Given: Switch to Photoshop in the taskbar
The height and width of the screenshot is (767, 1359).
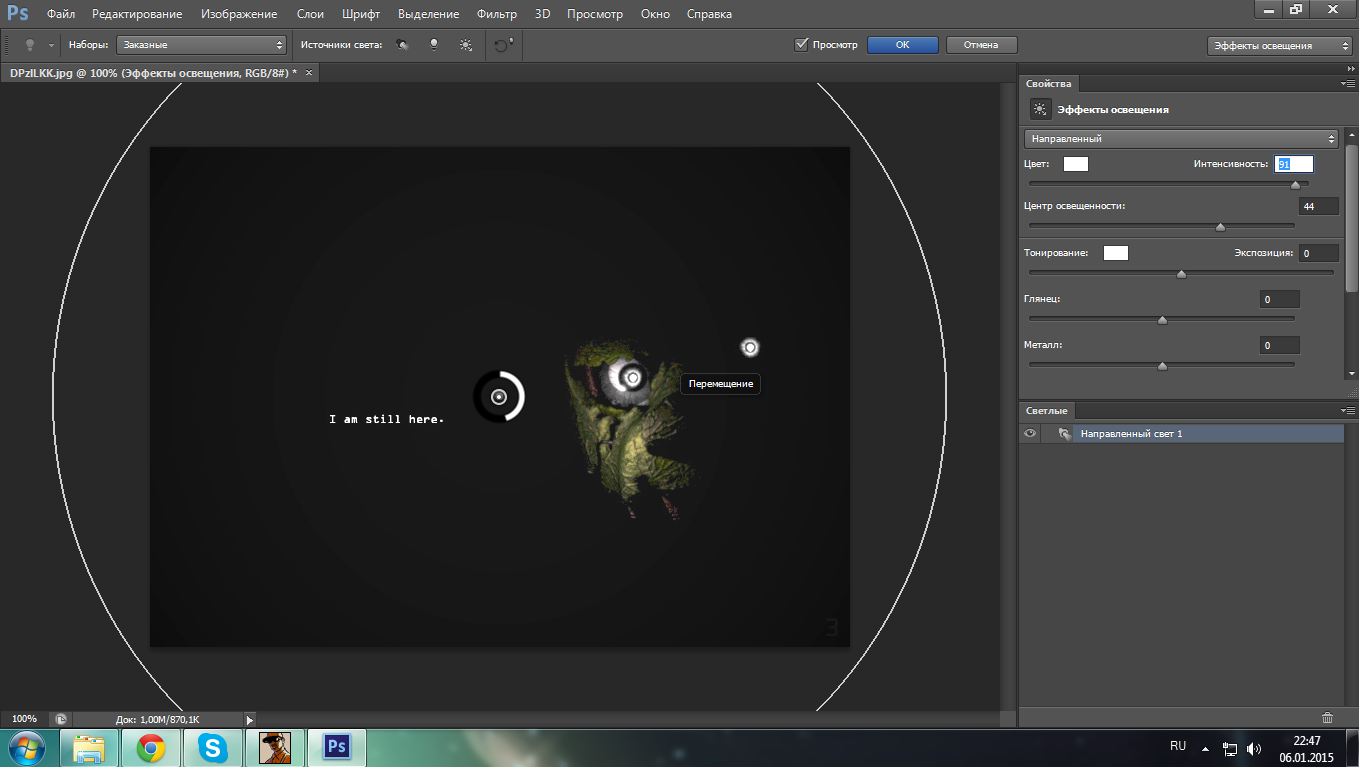Looking at the screenshot, I should (x=337, y=747).
